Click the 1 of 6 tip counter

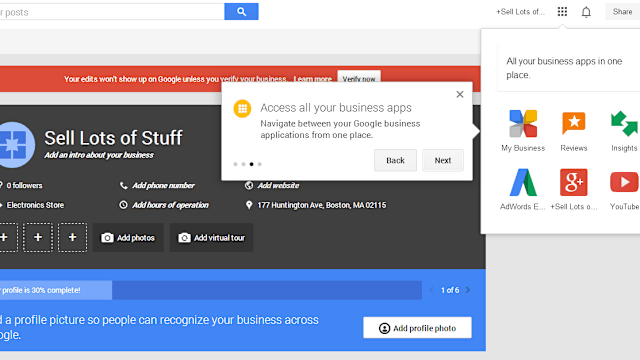tap(450, 290)
